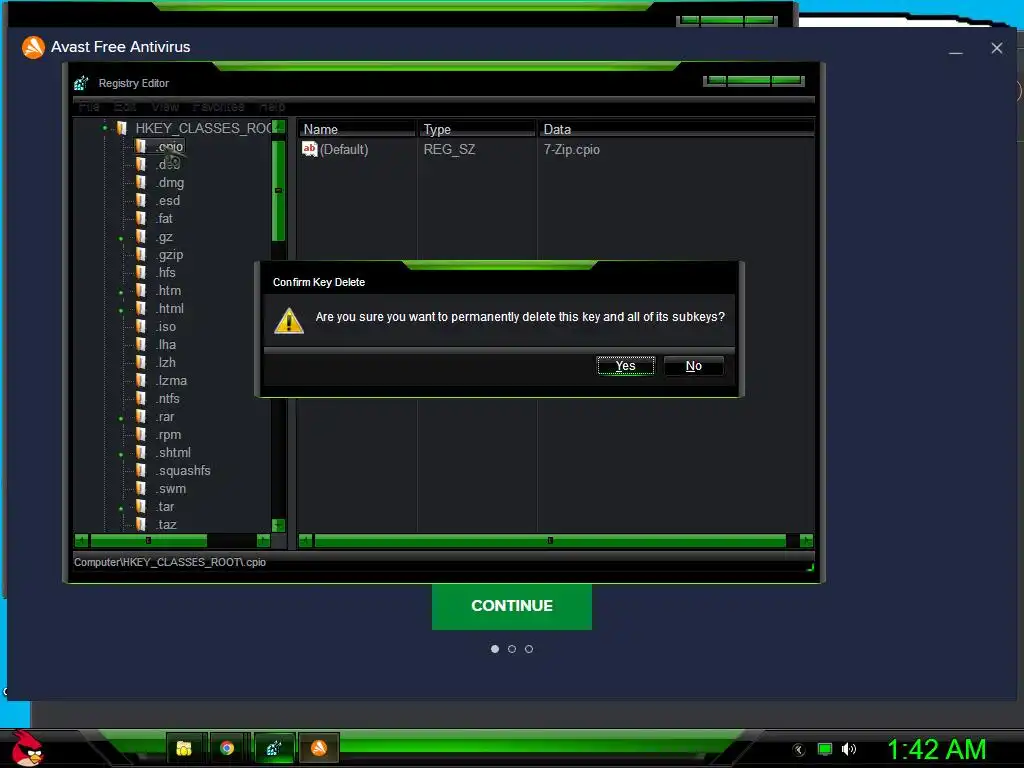Open File Explorer from the taskbar
The width and height of the screenshot is (1024, 768).
[x=184, y=748]
